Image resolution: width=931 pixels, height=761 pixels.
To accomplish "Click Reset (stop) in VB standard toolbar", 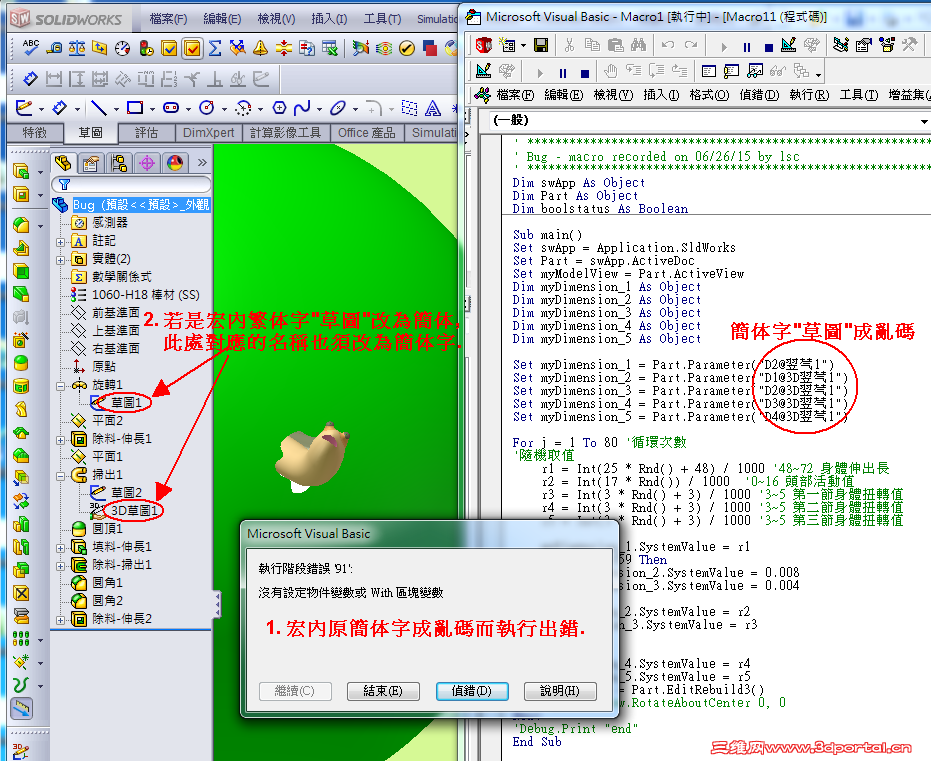I will coord(768,47).
